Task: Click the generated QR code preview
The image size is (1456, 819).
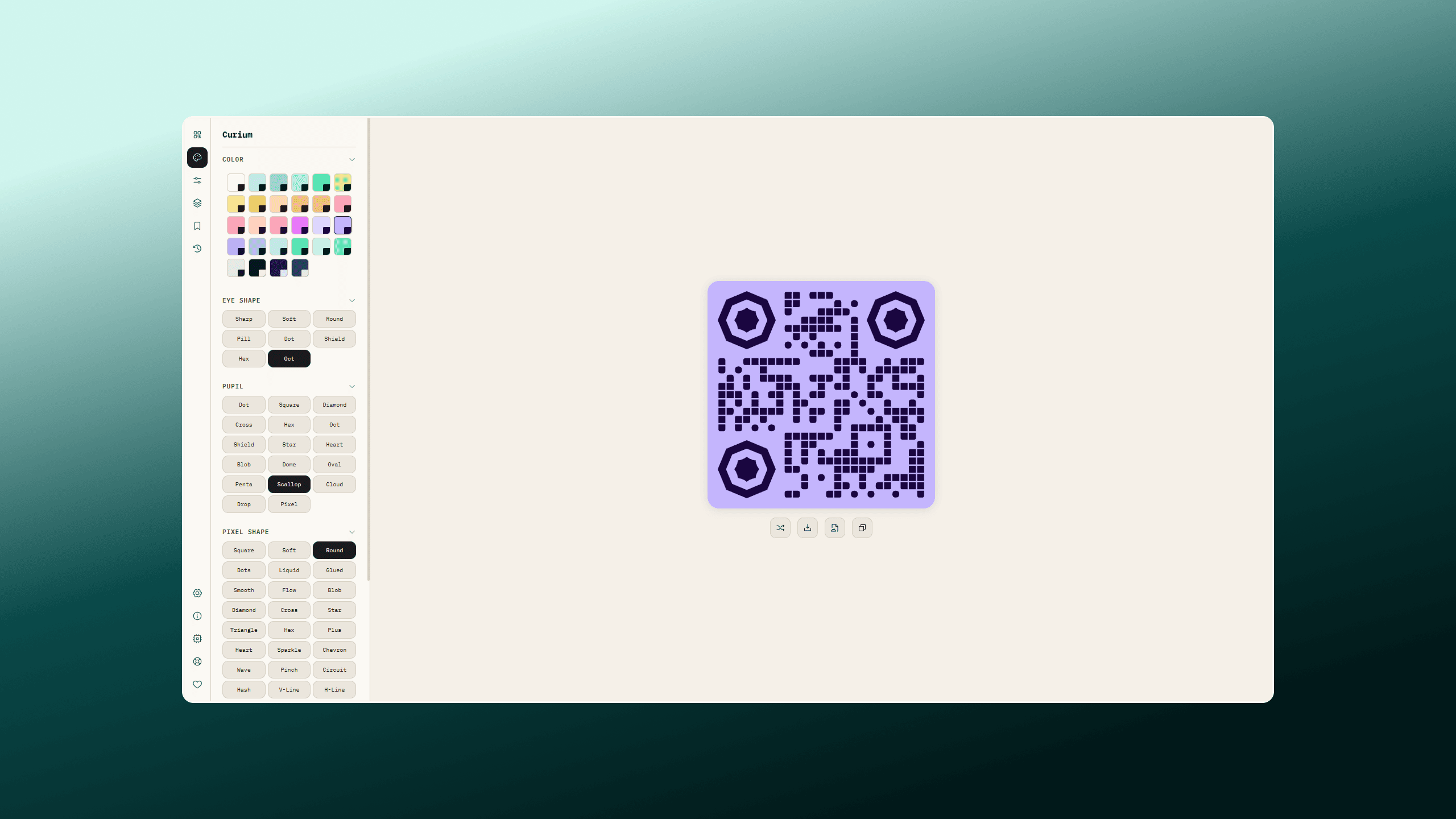Action: pyautogui.click(x=821, y=395)
